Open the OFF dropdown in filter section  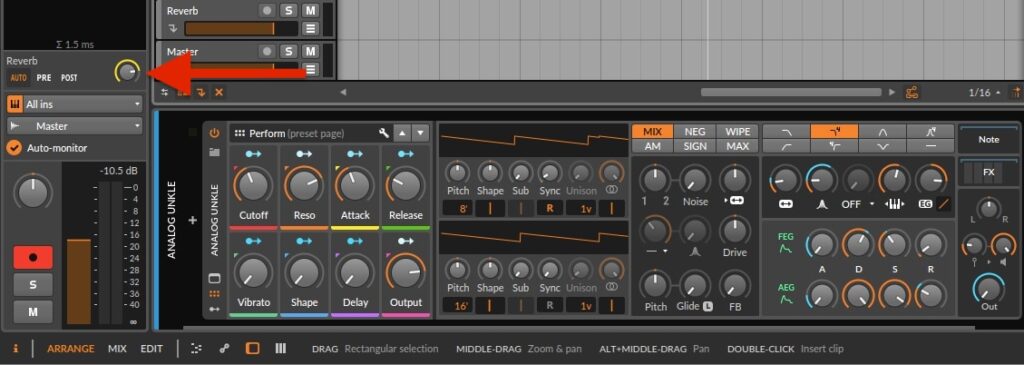(x=857, y=204)
